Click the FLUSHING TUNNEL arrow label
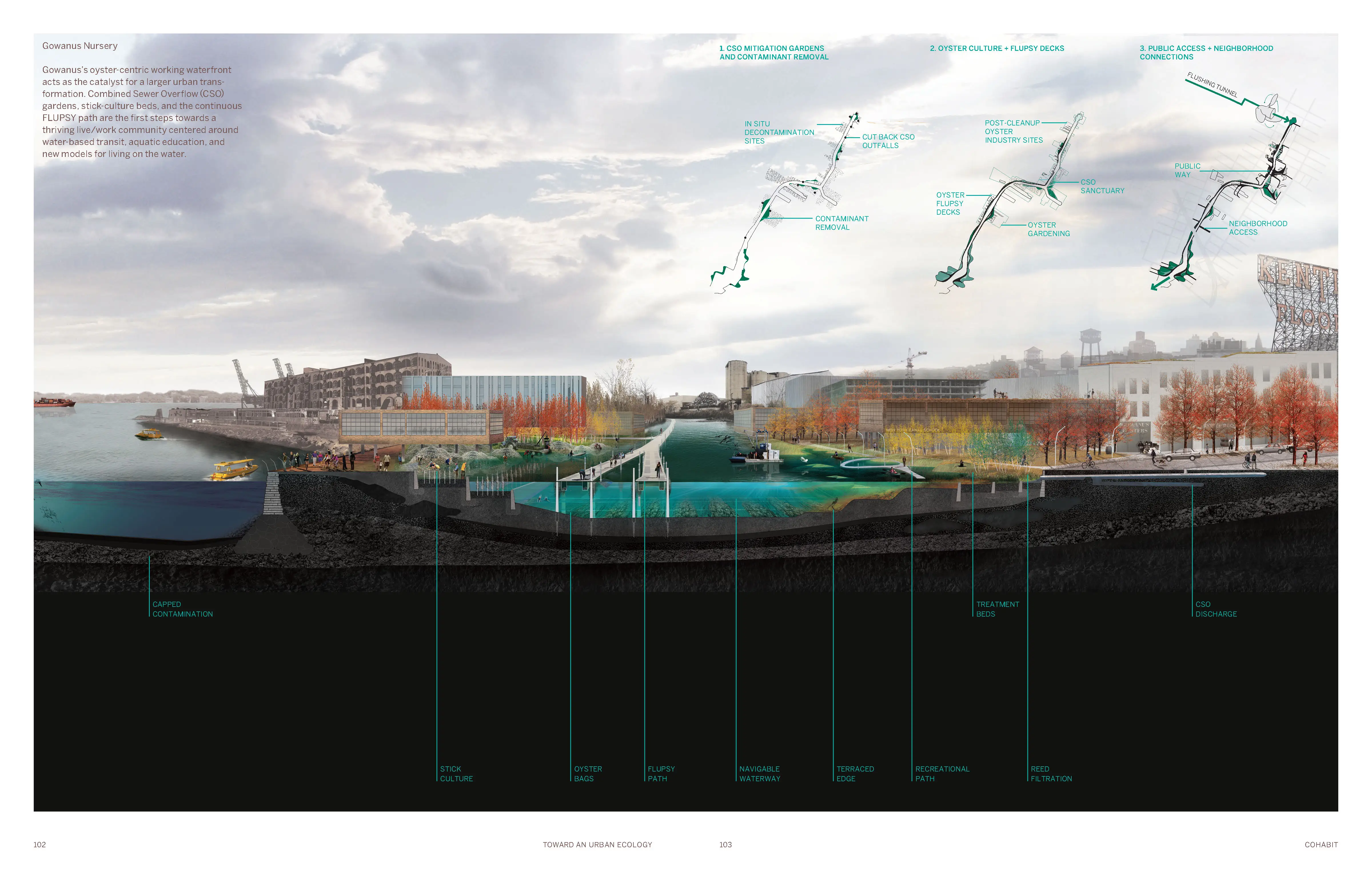The width and height of the screenshot is (1372, 879). (x=1212, y=85)
